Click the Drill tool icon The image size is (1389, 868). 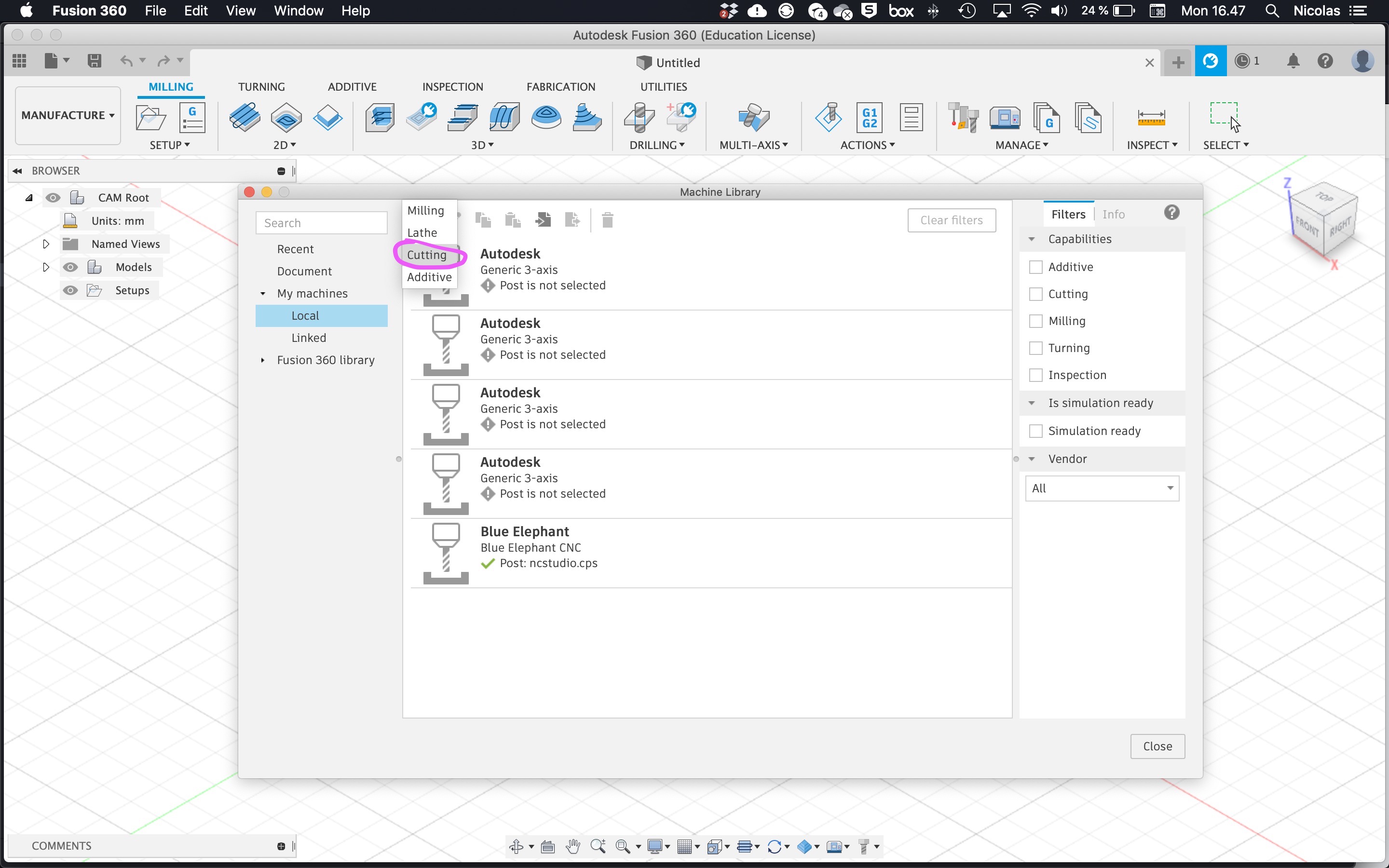coord(639,118)
